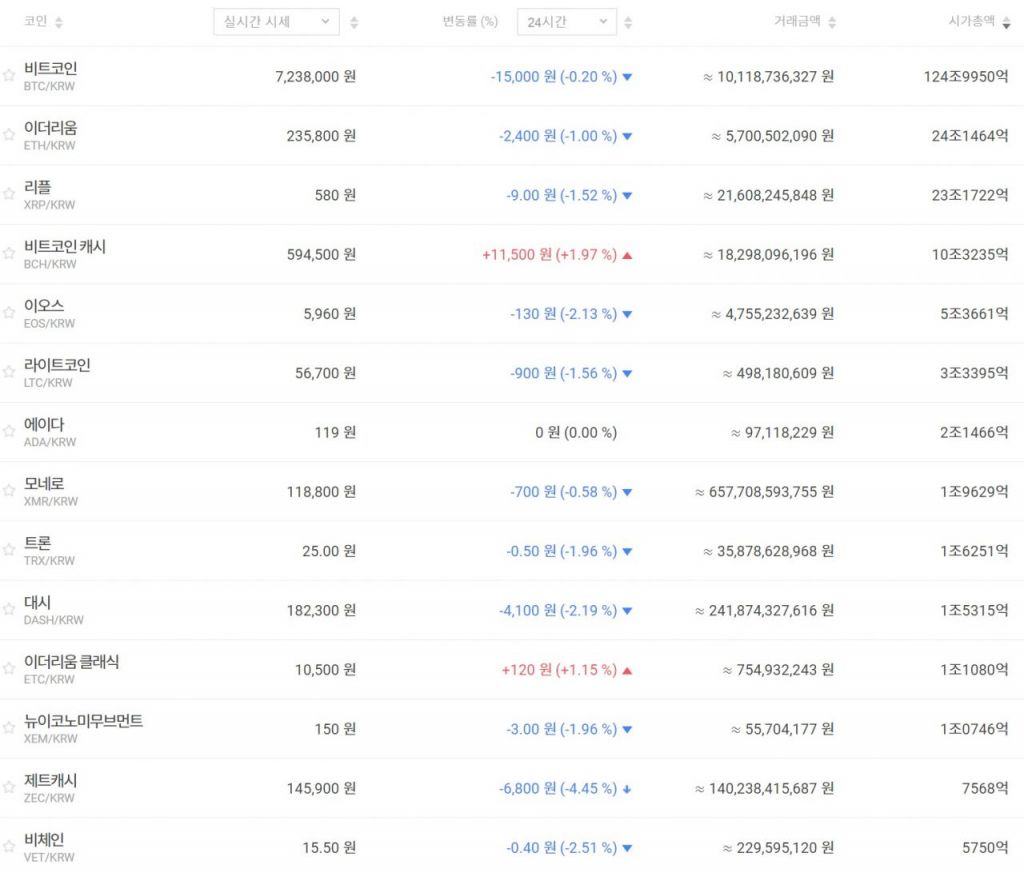
Task: Sort by 거래금액 trading volume arrows
Action: [x=833, y=22]
